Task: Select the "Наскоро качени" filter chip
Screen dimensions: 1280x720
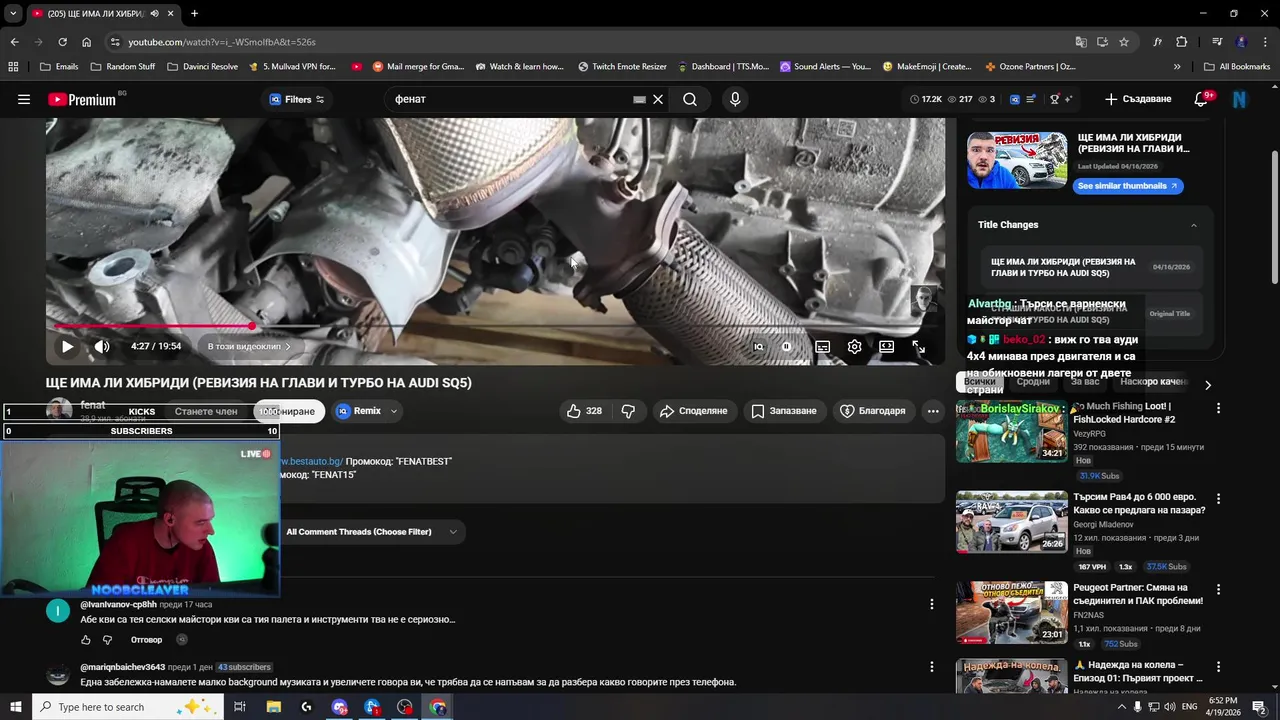Action: [1153, 382]
